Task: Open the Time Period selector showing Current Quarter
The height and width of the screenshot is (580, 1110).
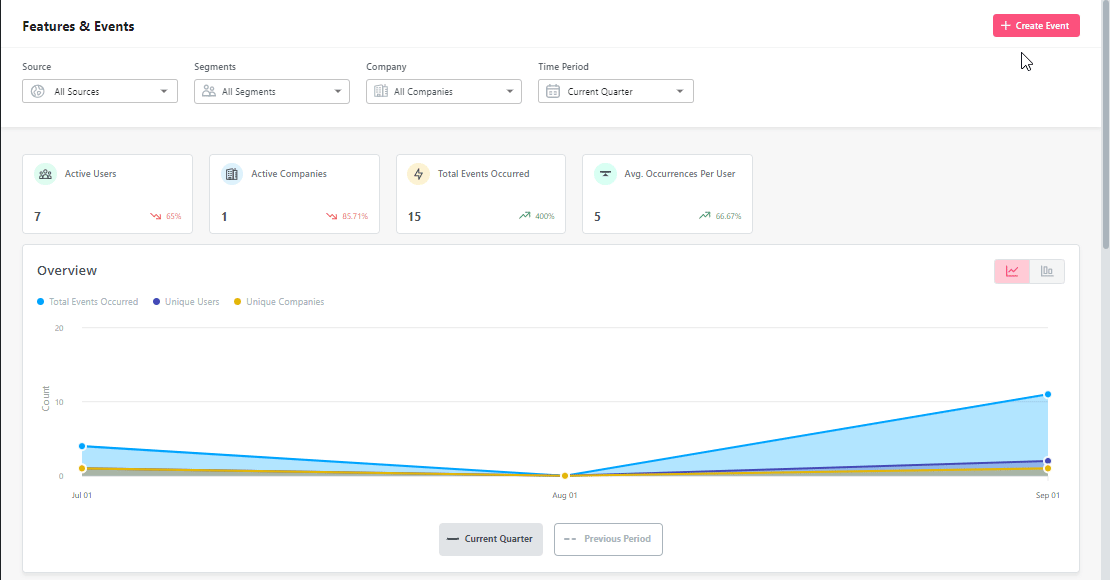Action: click(615, 91)
